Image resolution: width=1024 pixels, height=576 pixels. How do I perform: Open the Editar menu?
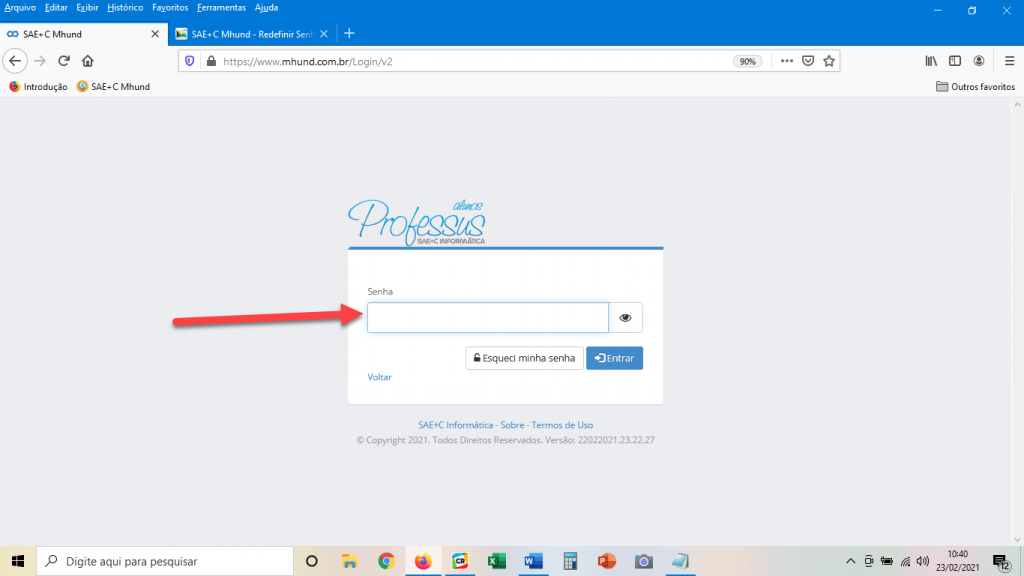tap(56, 8)
